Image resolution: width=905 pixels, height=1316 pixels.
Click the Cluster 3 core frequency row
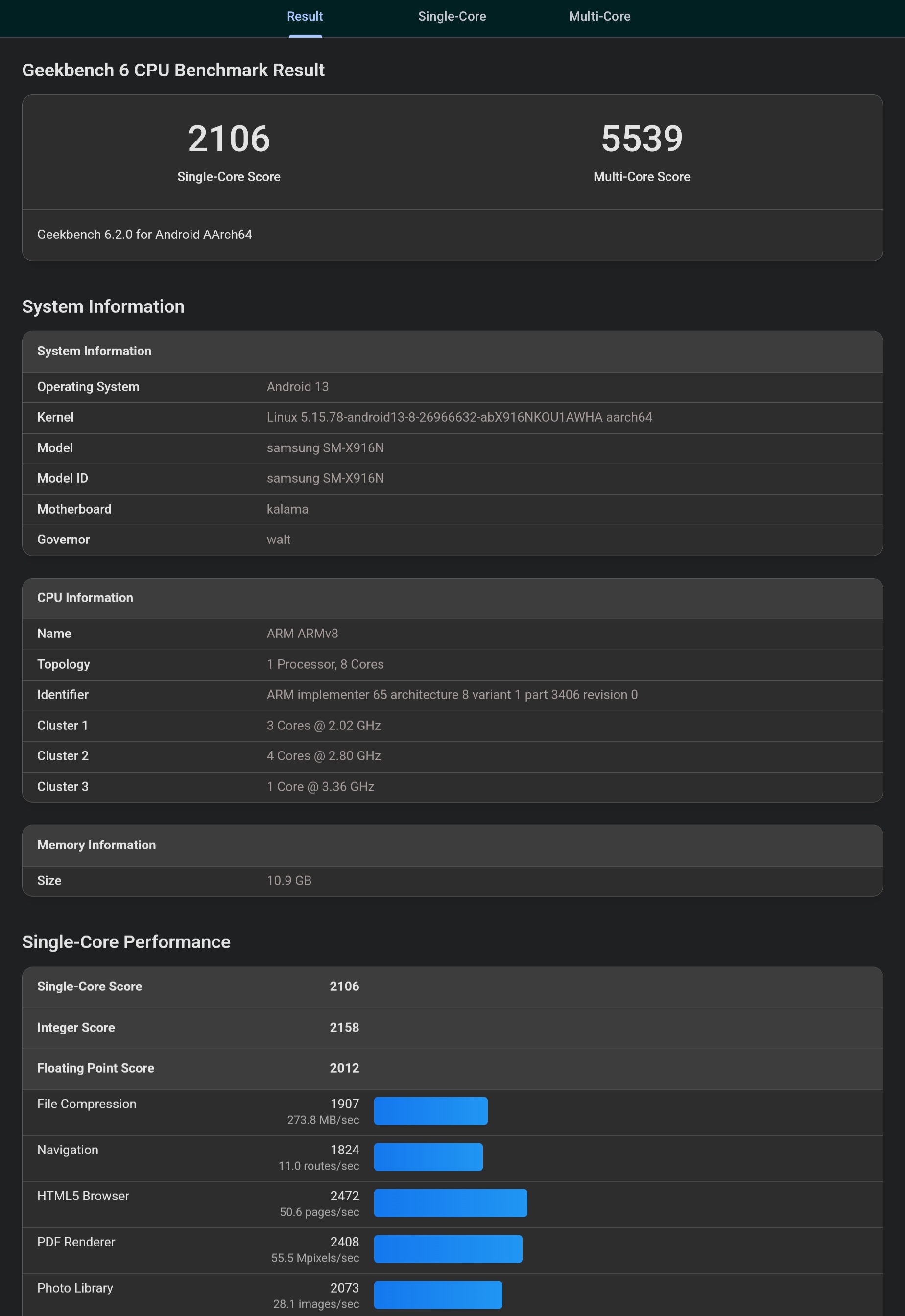tap(452, 787)
